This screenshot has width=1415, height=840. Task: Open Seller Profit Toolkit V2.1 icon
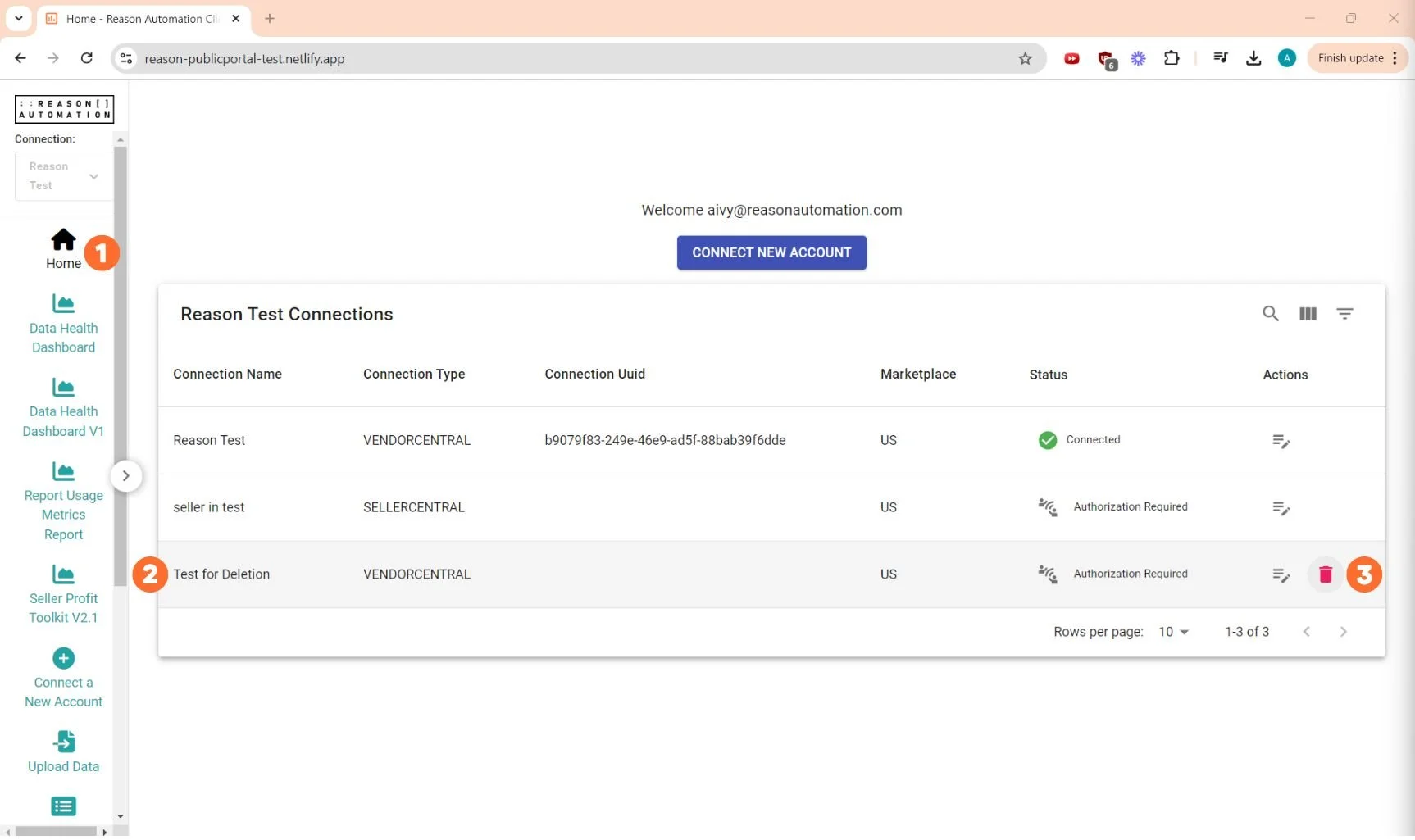[x=63, y=574]
